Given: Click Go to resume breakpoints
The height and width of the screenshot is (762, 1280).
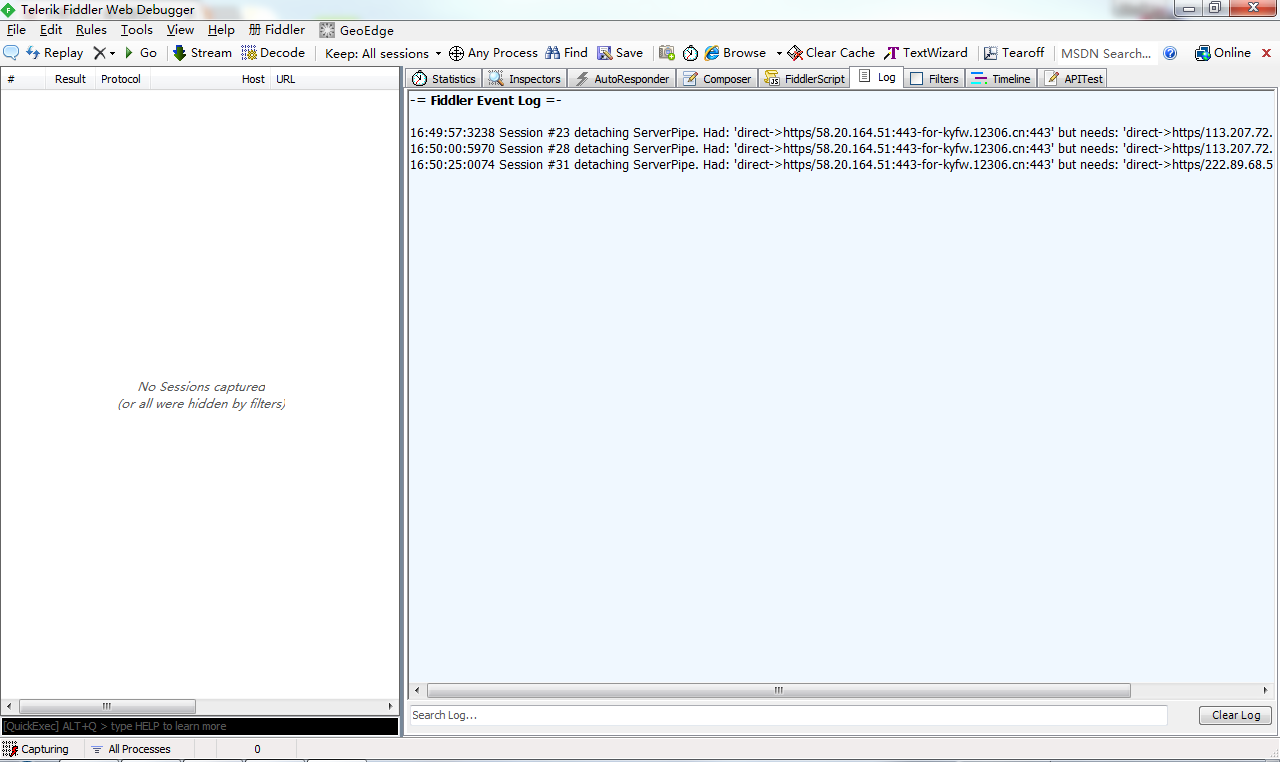Looking at the screenshot, I should [x=140, y=53].
